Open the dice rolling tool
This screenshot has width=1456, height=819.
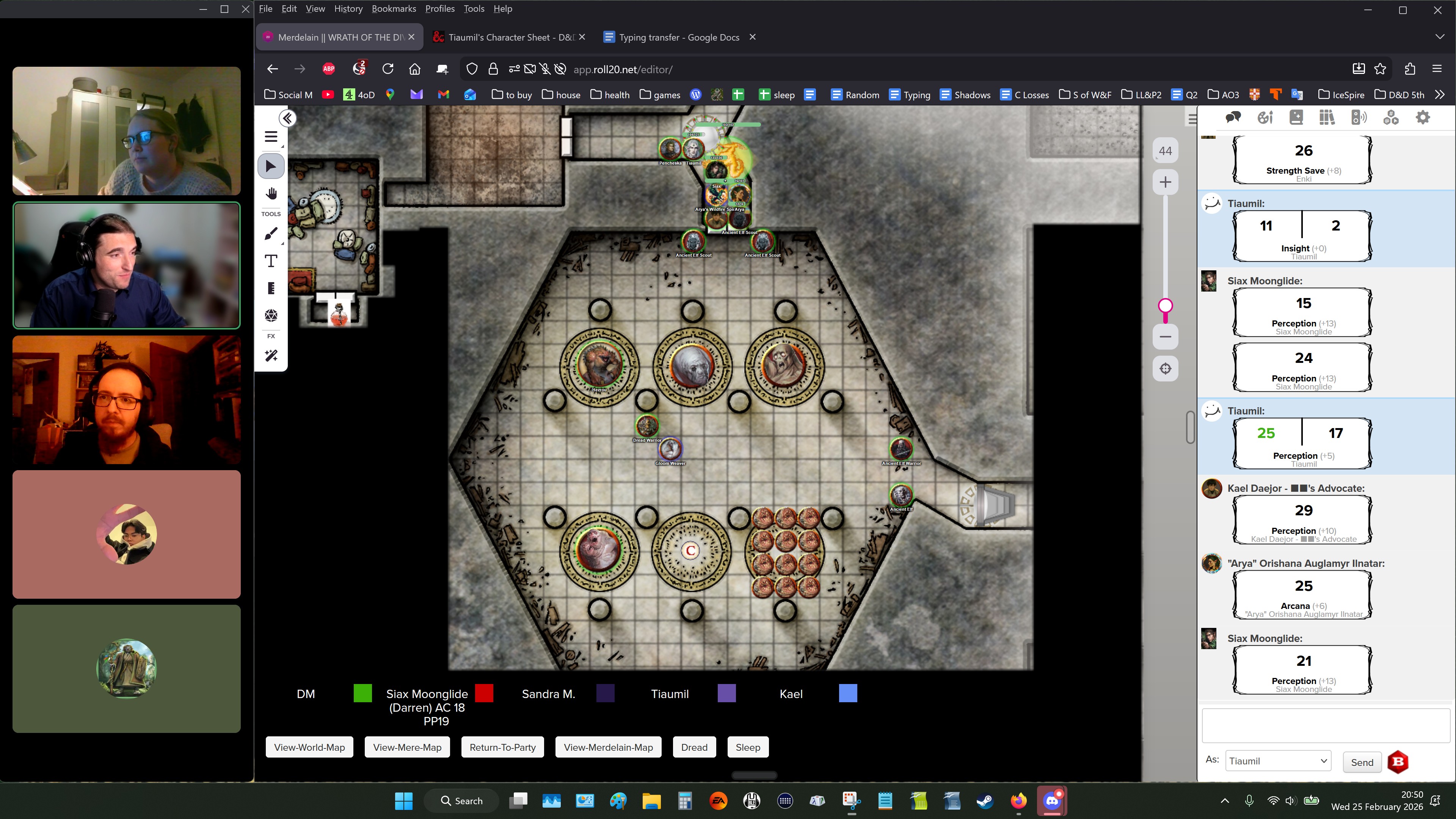[x=271, y=315]
